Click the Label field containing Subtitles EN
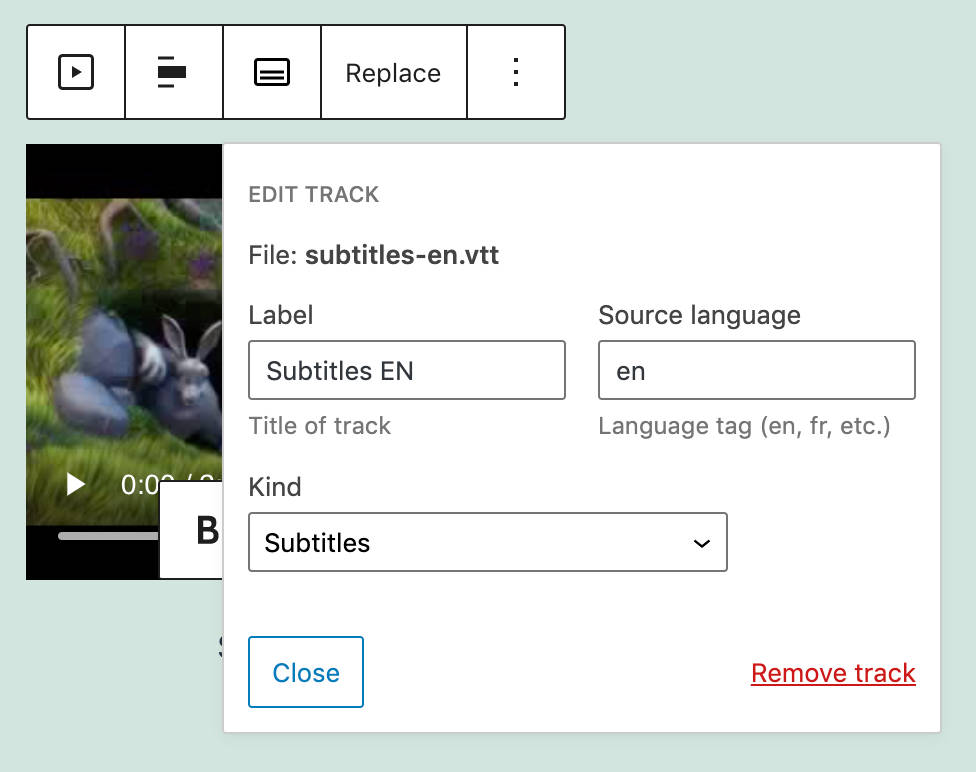This screenshot has height=772, width=976. pyautogui.click(x=406, y=370)
